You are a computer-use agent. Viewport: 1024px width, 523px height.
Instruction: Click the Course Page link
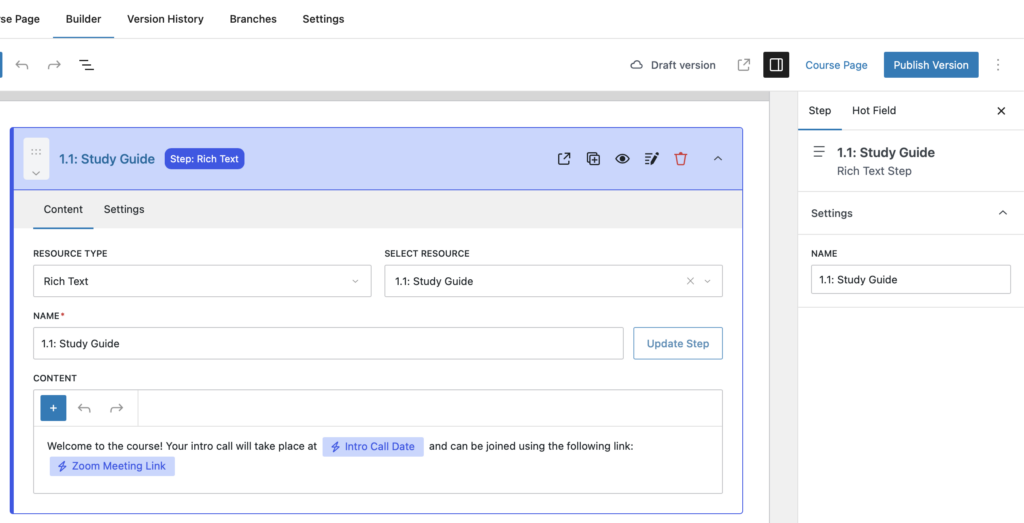(837, 65)
